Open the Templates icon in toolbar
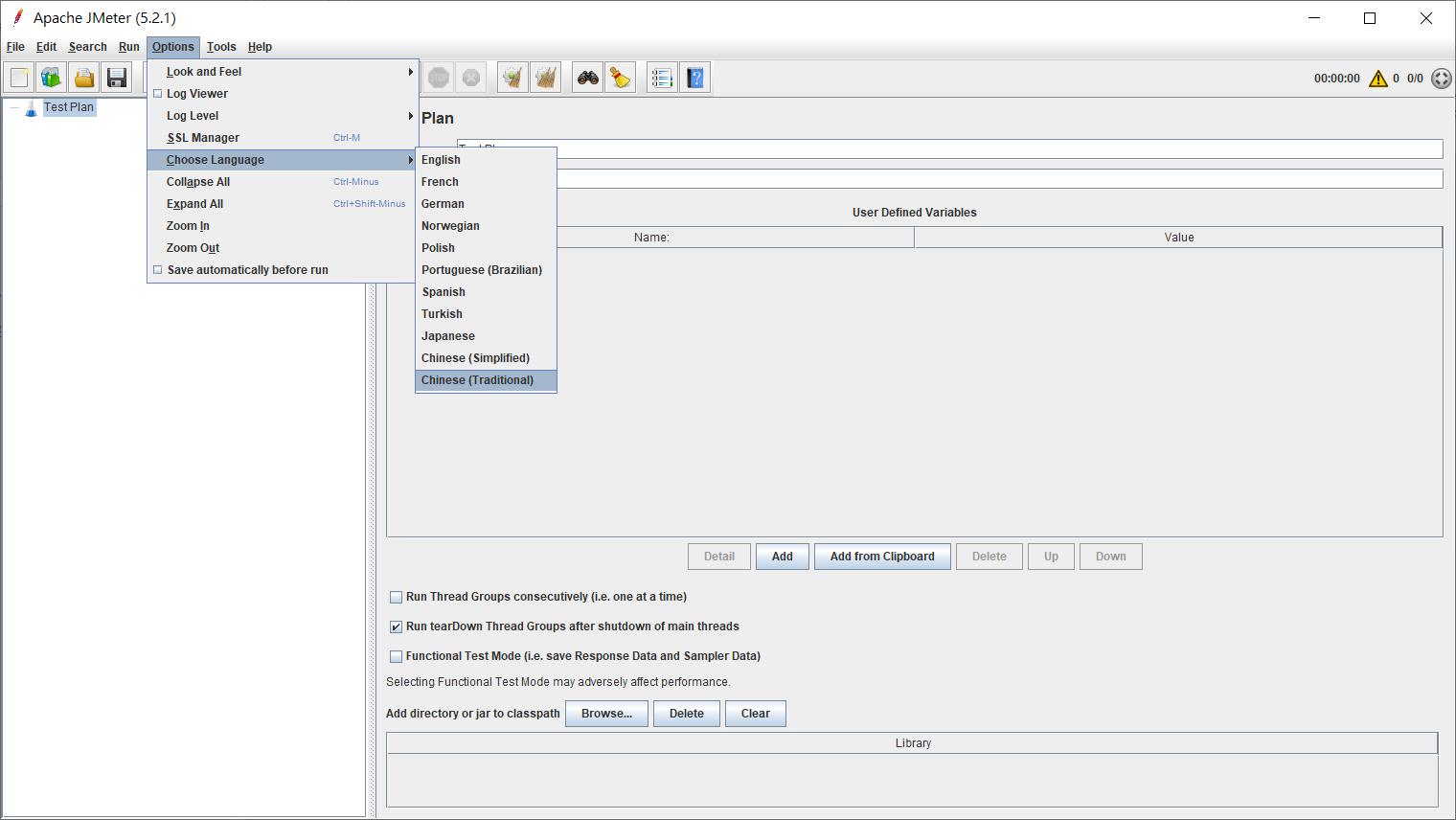Image resolution: width=1456 pixels, height=820 pixels. pyautogui.click(x=52, y=78)
